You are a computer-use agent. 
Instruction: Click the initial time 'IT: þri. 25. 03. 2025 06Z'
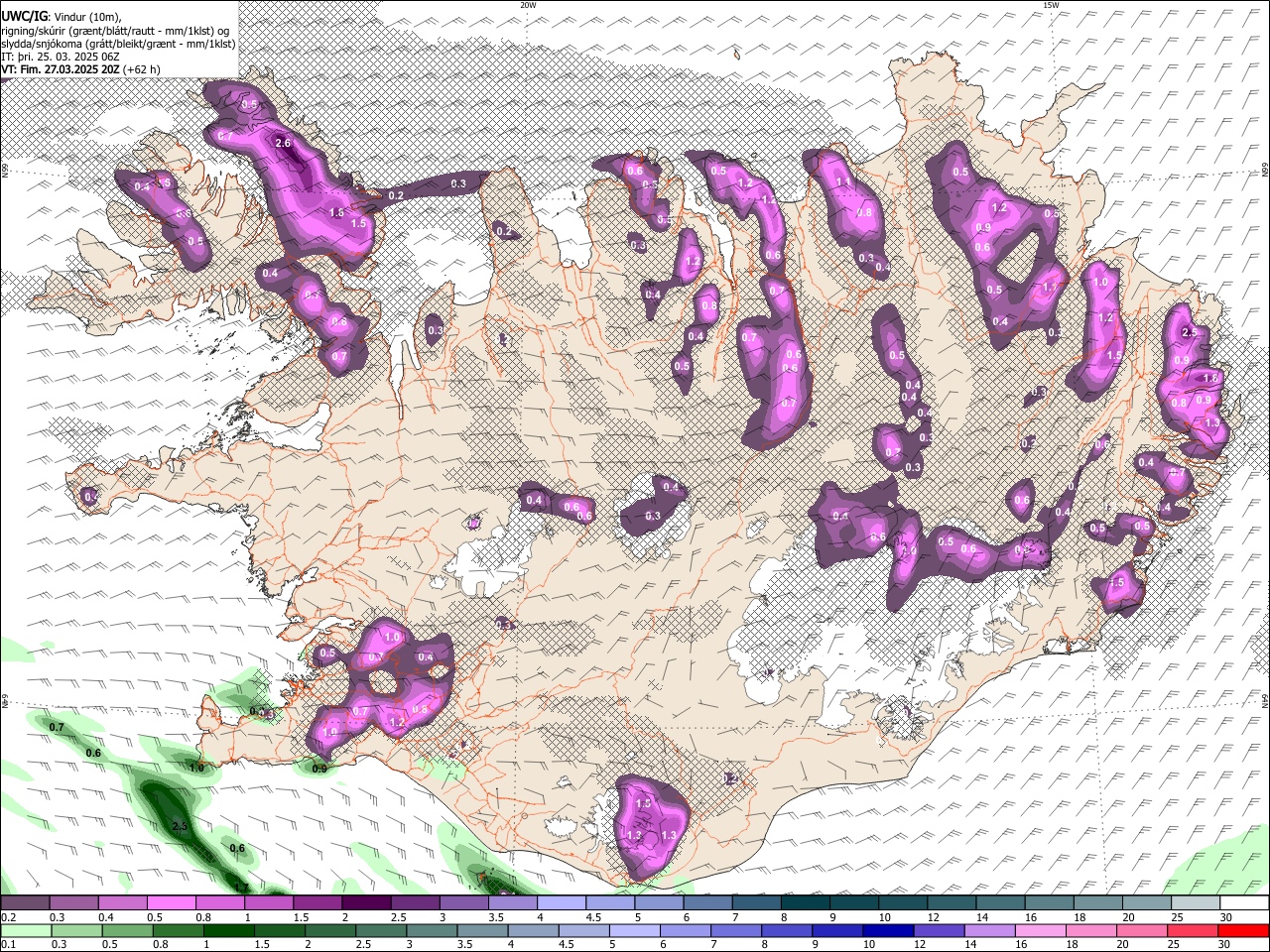[60, 57]
